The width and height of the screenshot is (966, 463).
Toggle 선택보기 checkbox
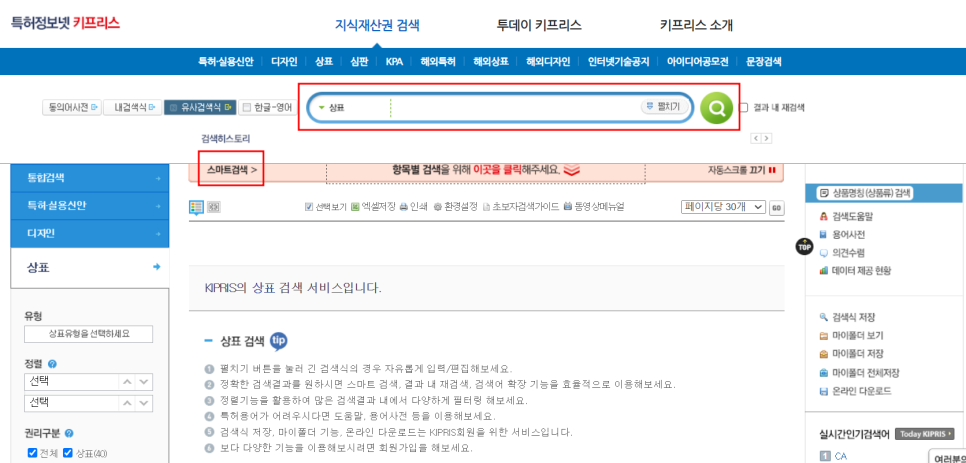point(309,207)
